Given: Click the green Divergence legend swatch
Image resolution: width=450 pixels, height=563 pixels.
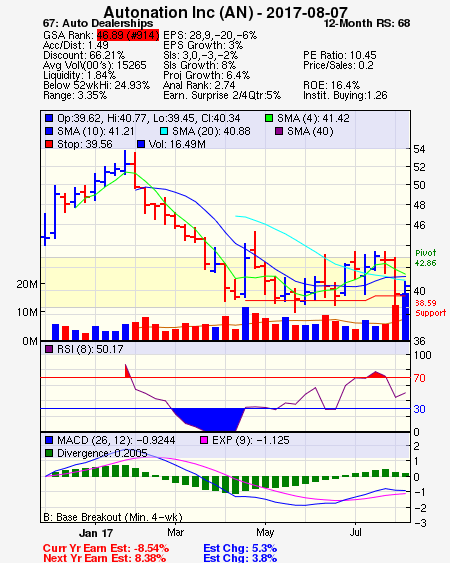Looking at the screenshot, I should 49,453.
